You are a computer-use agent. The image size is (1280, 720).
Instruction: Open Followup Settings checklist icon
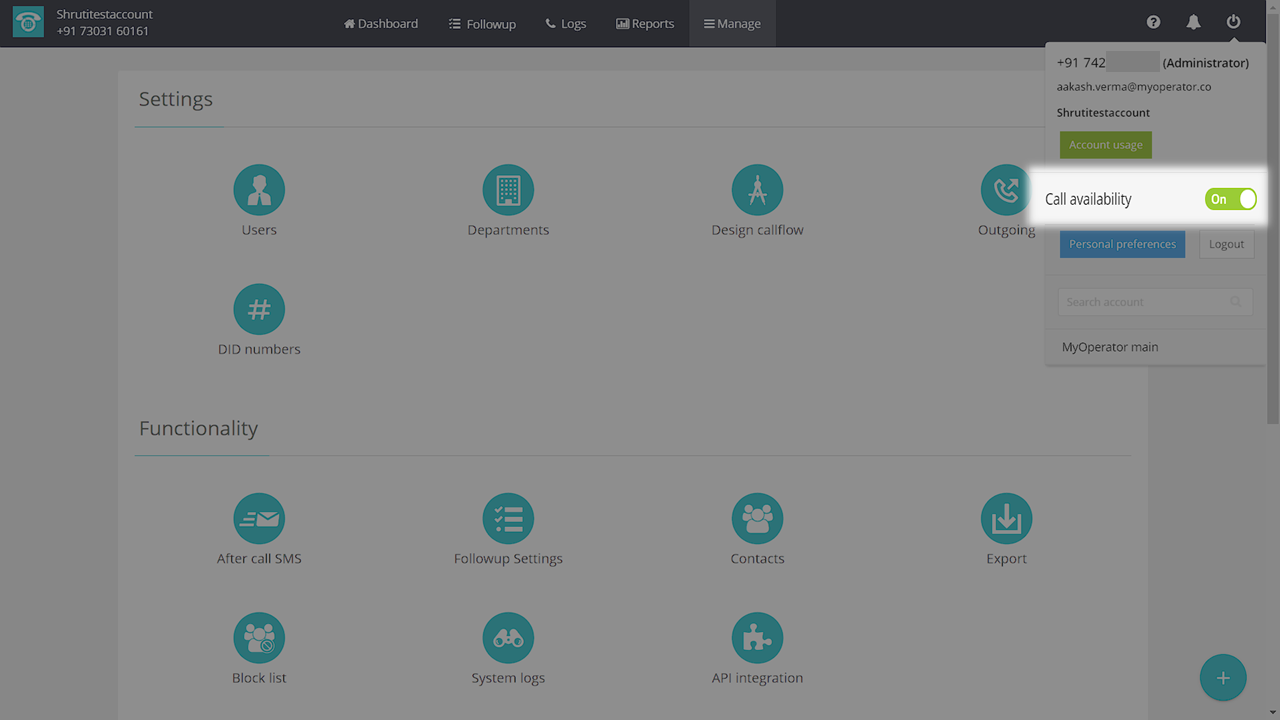coord(508,519)
